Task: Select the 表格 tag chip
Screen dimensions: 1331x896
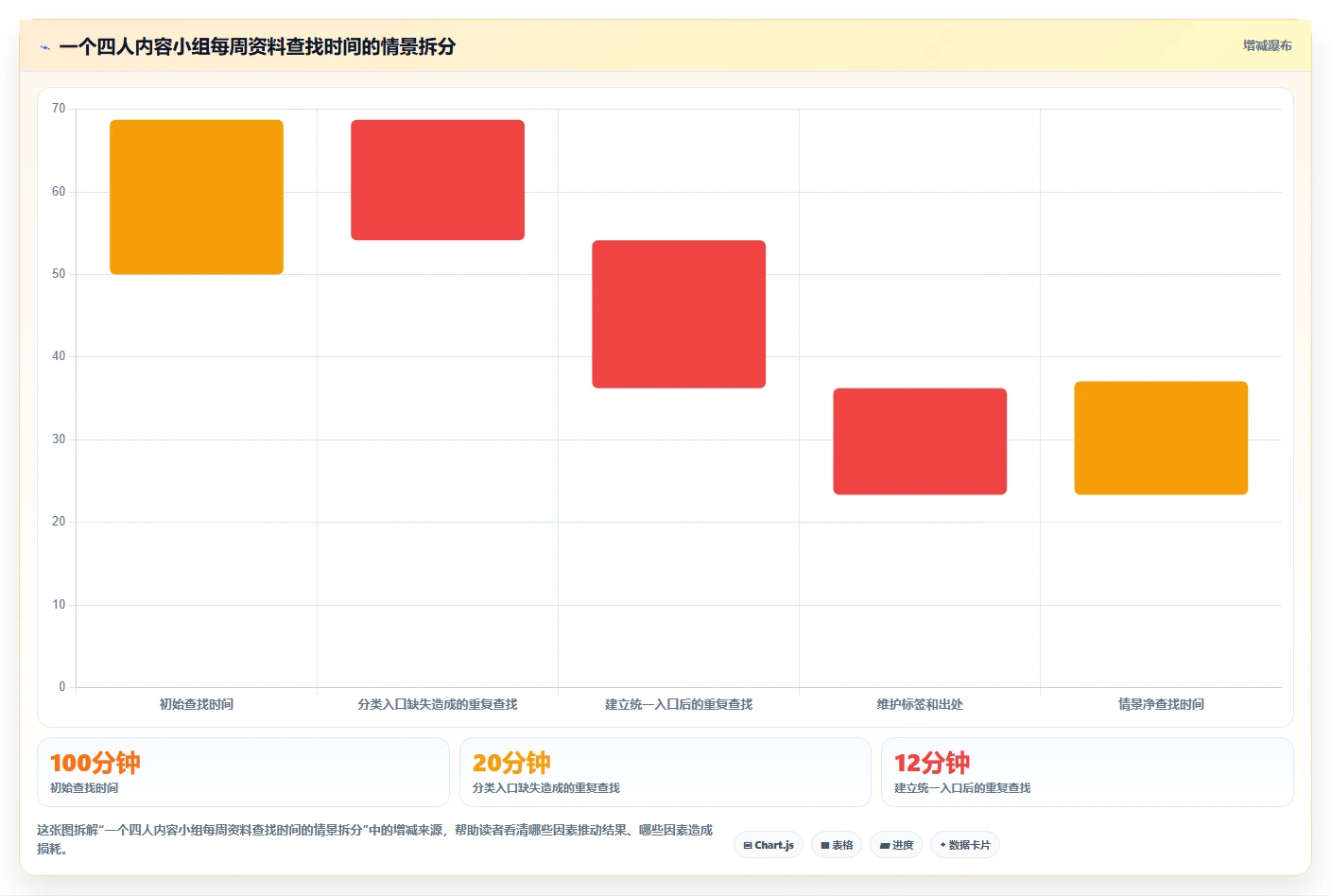Action: click(837, 845)
